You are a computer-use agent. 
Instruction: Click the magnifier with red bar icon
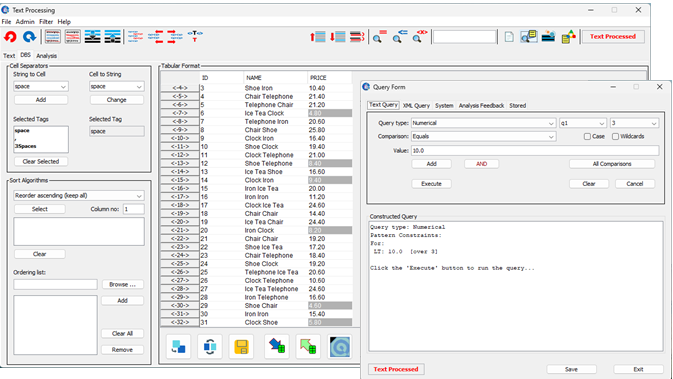(x=379, y=36)
